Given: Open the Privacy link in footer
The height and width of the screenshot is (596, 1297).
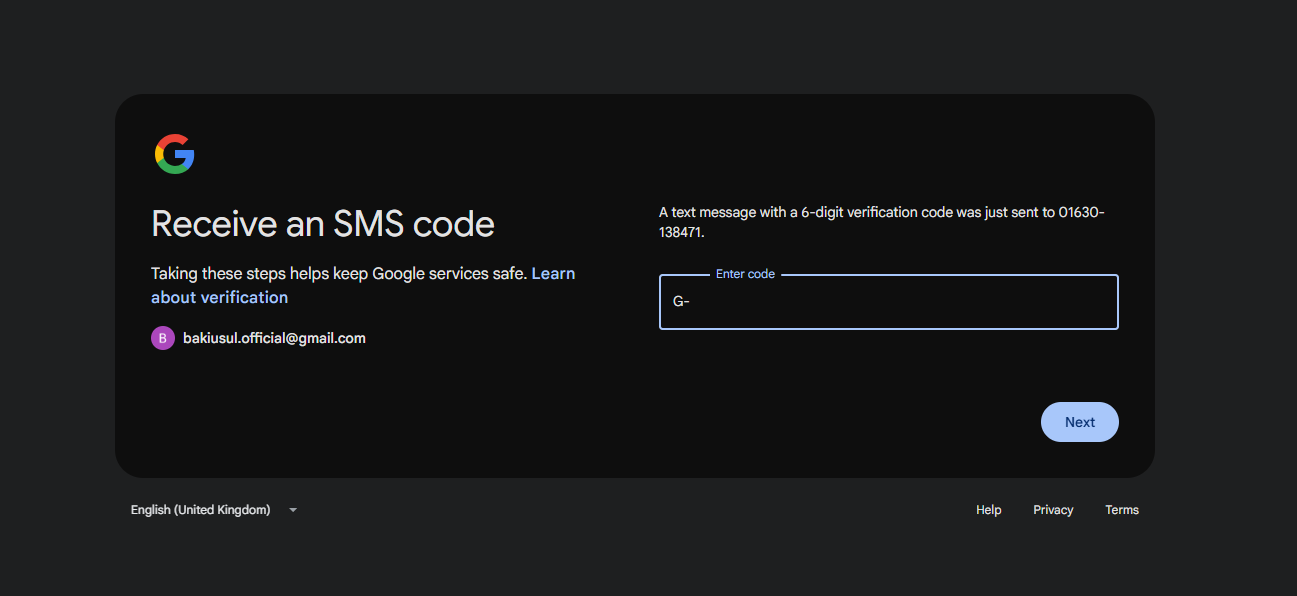Looking at the screenshot, I should [1053, 510].
